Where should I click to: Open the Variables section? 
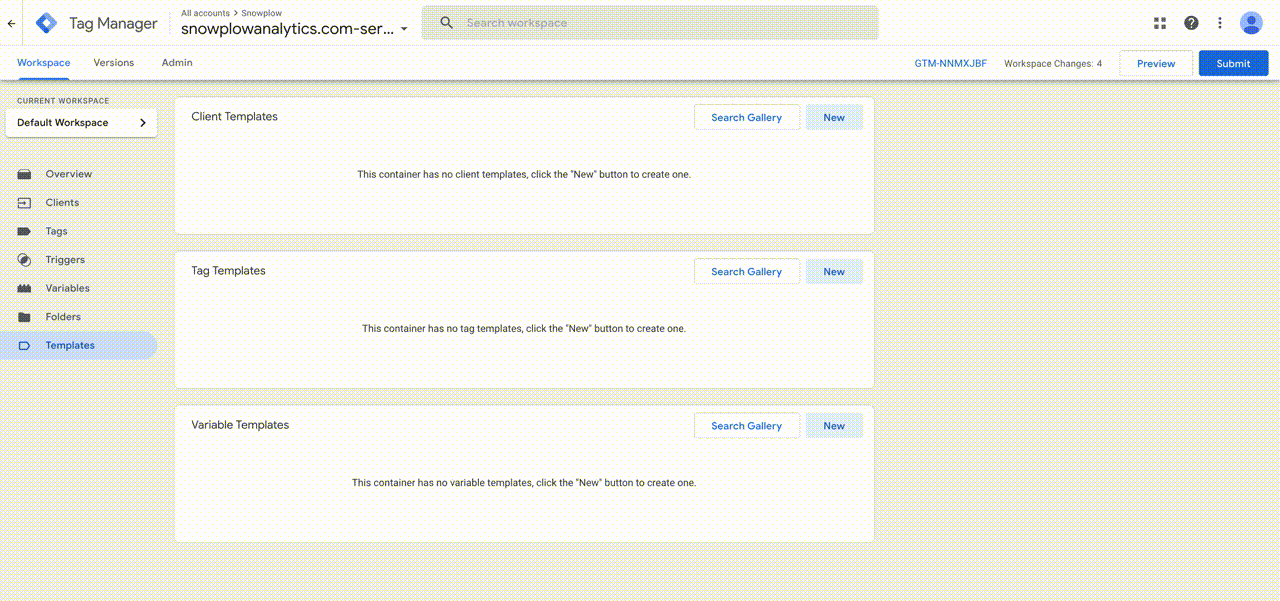69,288
